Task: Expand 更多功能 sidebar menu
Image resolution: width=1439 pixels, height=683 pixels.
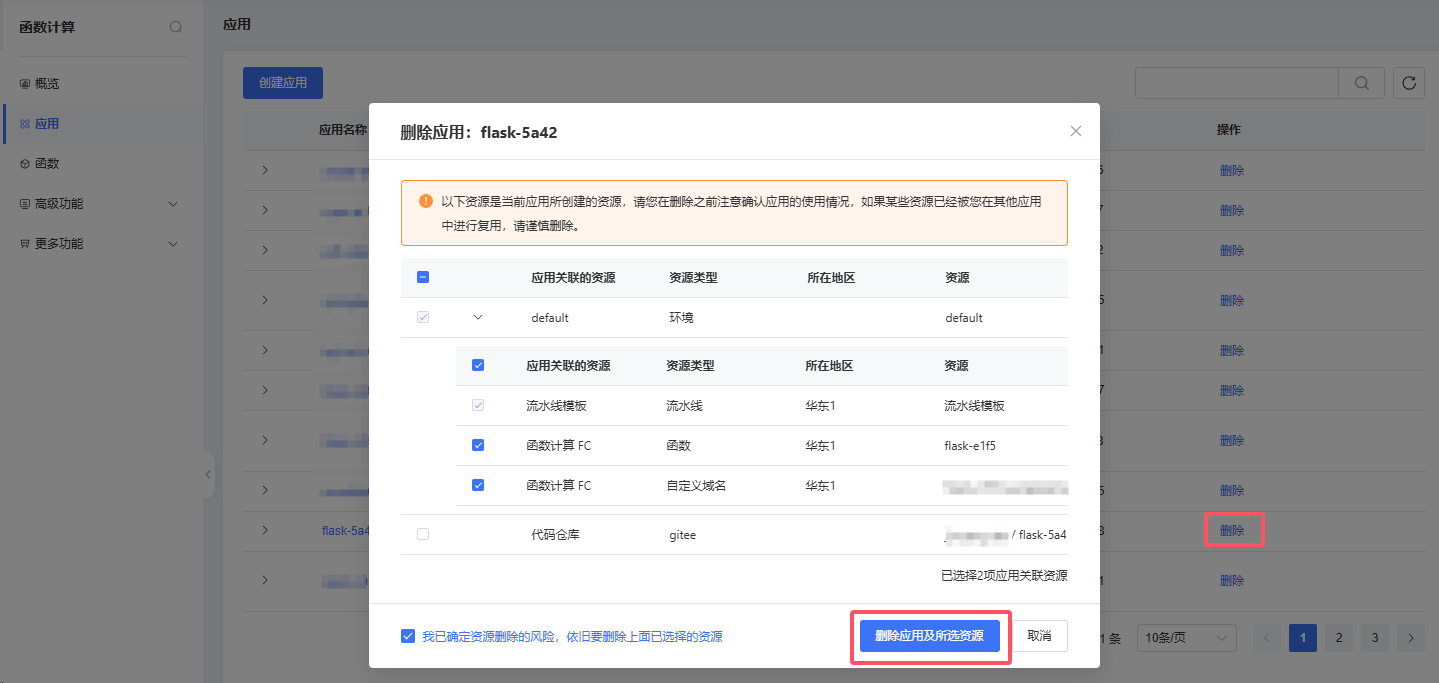Action: 100,244
